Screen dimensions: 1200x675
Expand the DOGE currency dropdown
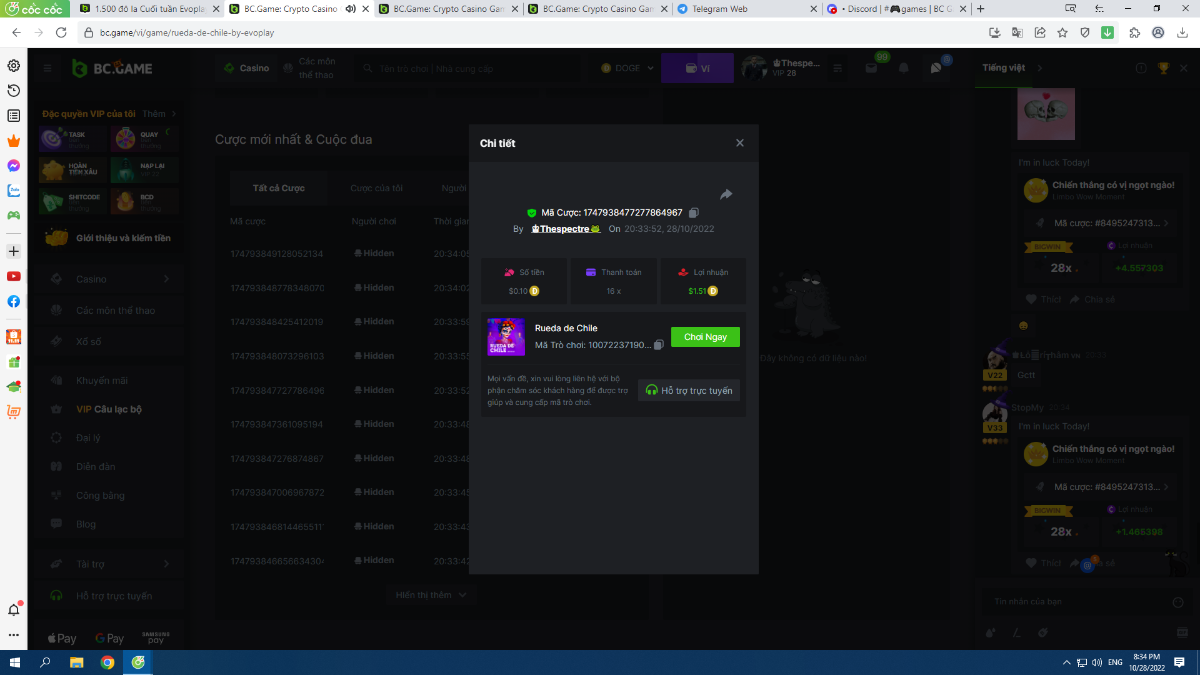pos(628,68)
